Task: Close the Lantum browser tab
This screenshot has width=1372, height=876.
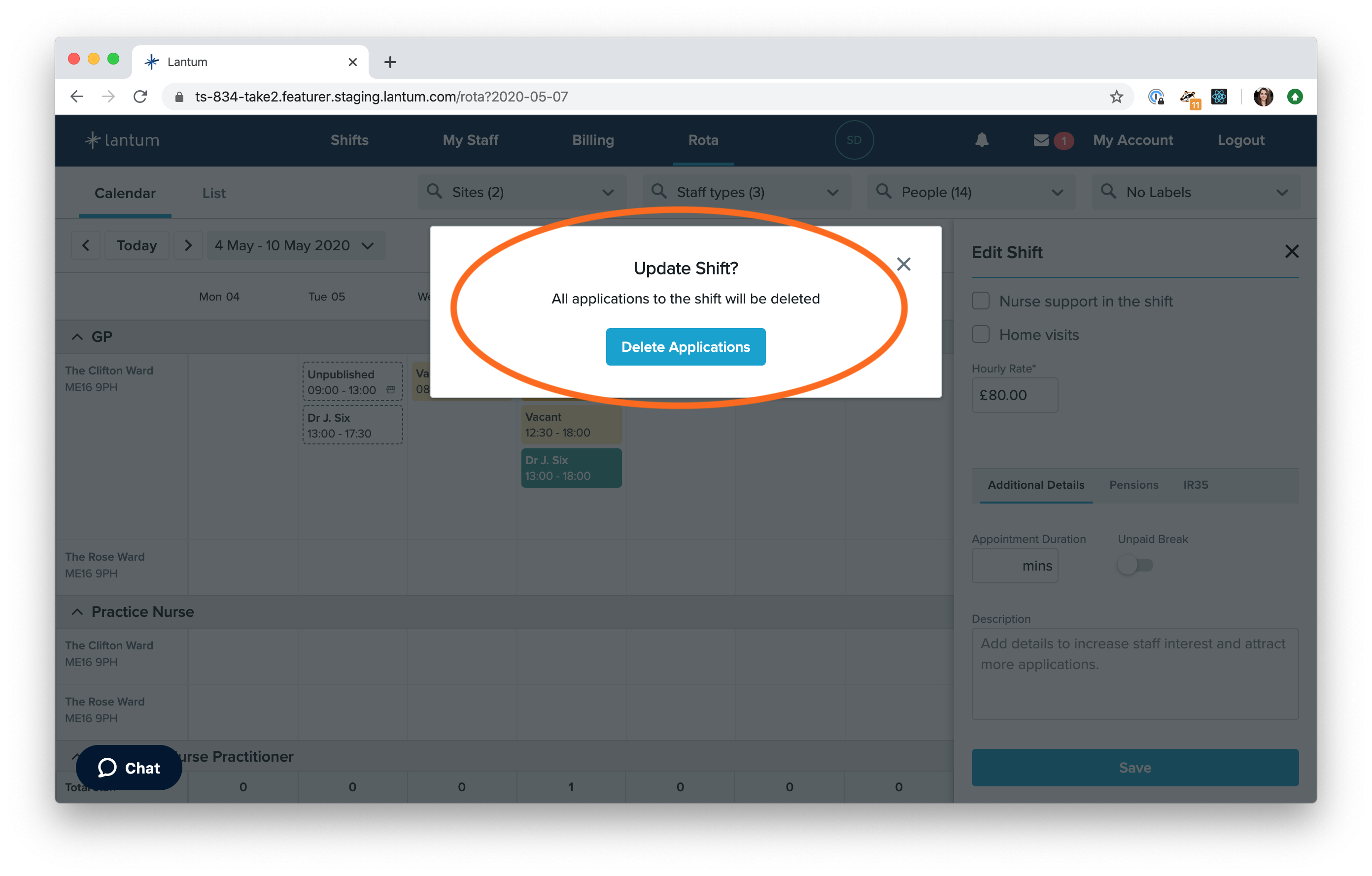Action: [353, 62]
